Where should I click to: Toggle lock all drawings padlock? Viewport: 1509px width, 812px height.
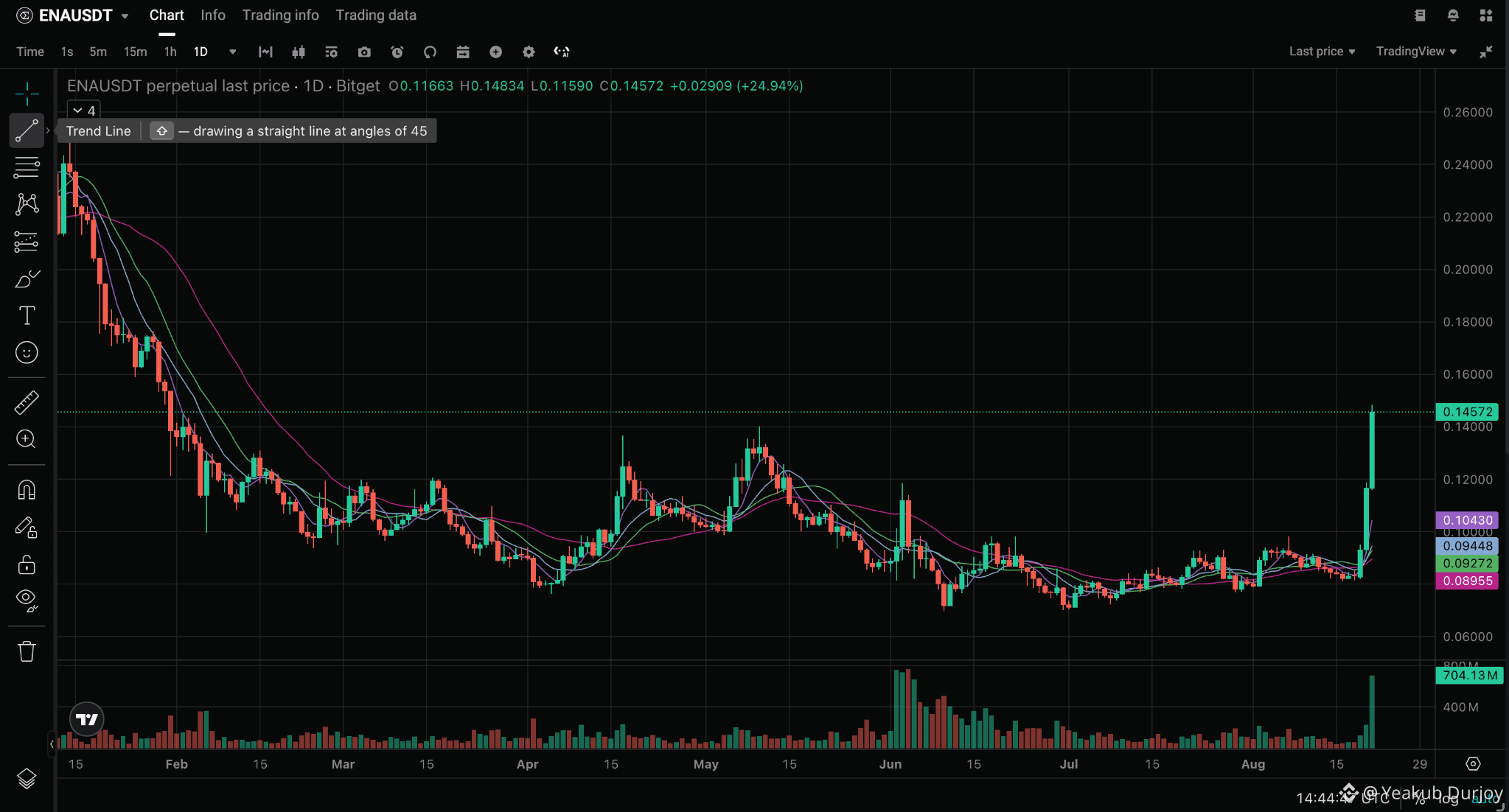(27, 564)
